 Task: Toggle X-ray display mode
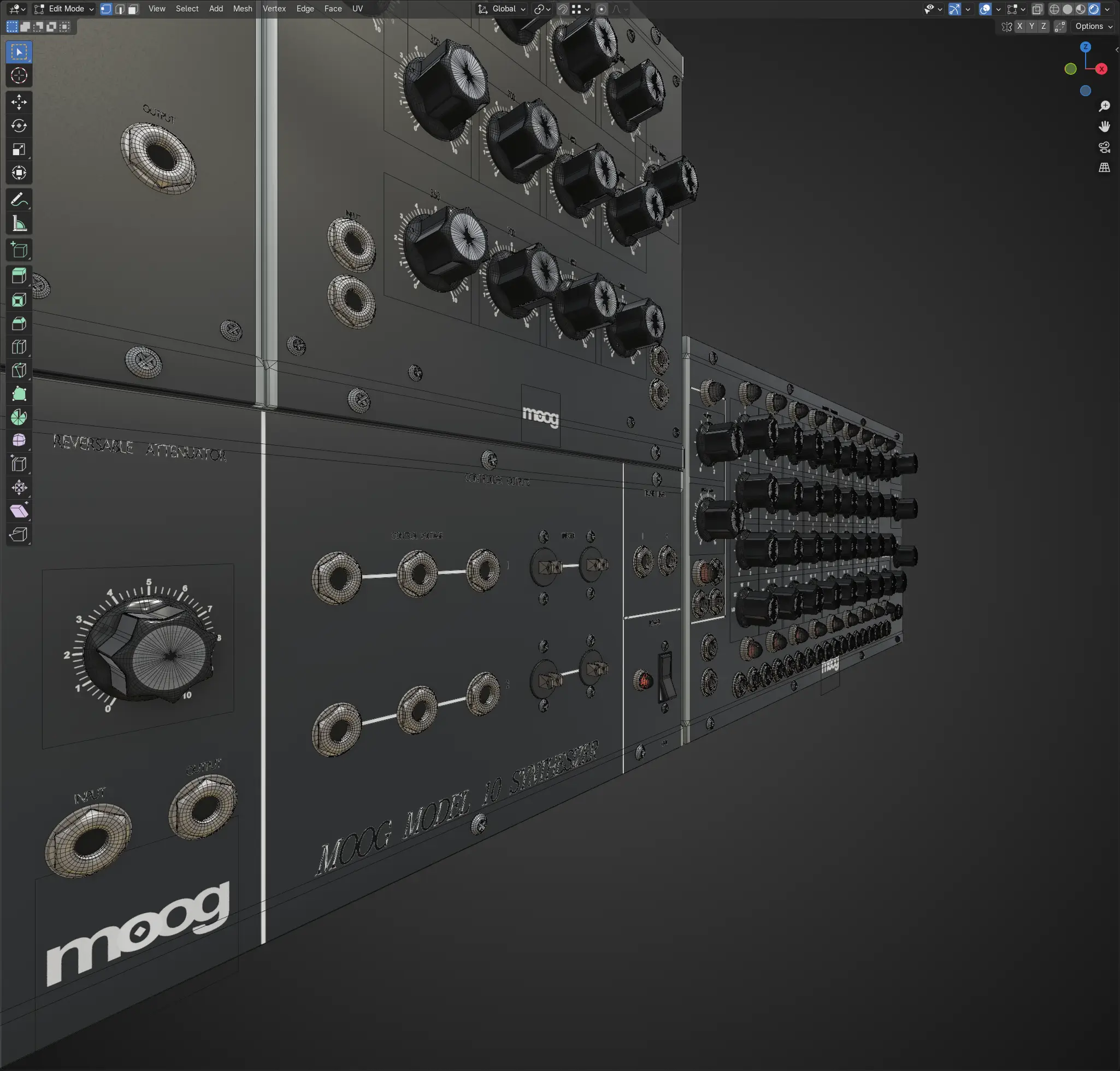point(1037,9)
